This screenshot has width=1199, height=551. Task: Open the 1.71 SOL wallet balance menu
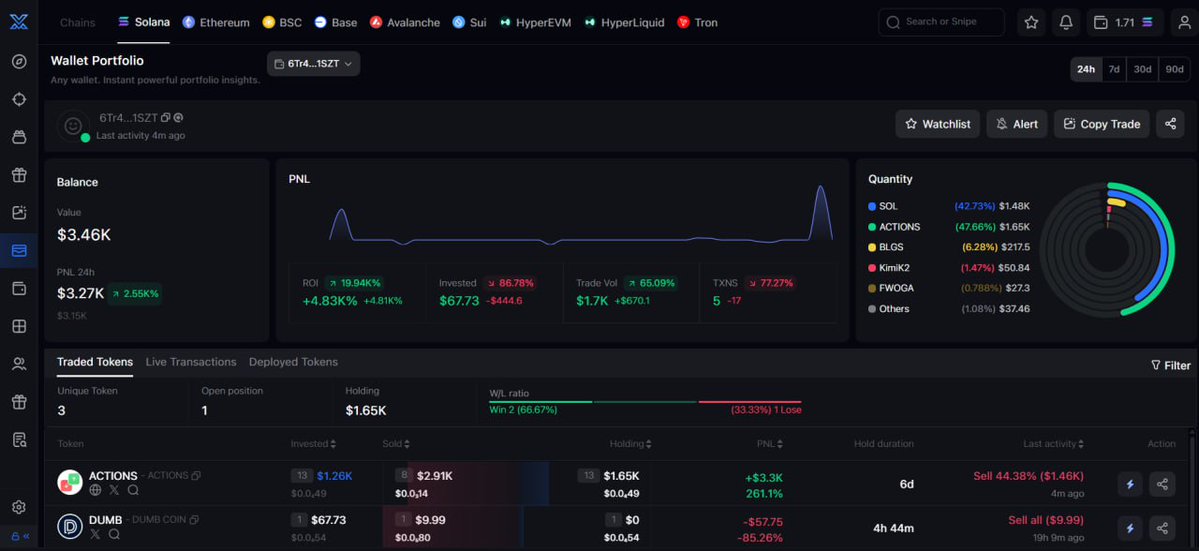click(1126, 22)
